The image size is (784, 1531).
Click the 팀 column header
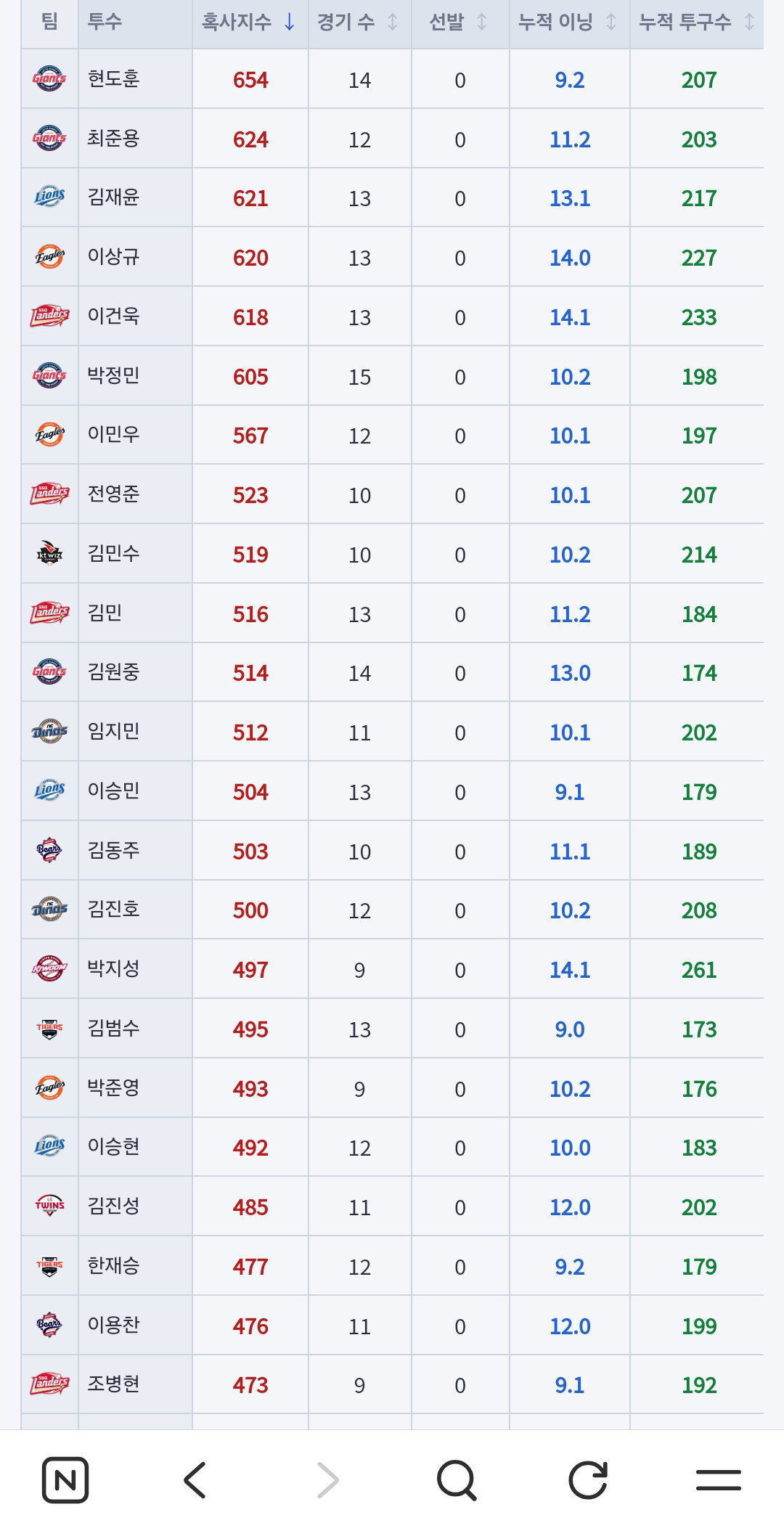pyautogui.click(x=49, y=22)
